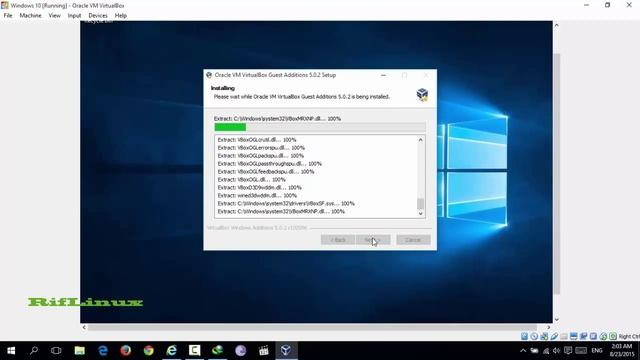Switch to VirtualBox cube taskbar icon
This screenshot has height=360, width=640.
286,351
